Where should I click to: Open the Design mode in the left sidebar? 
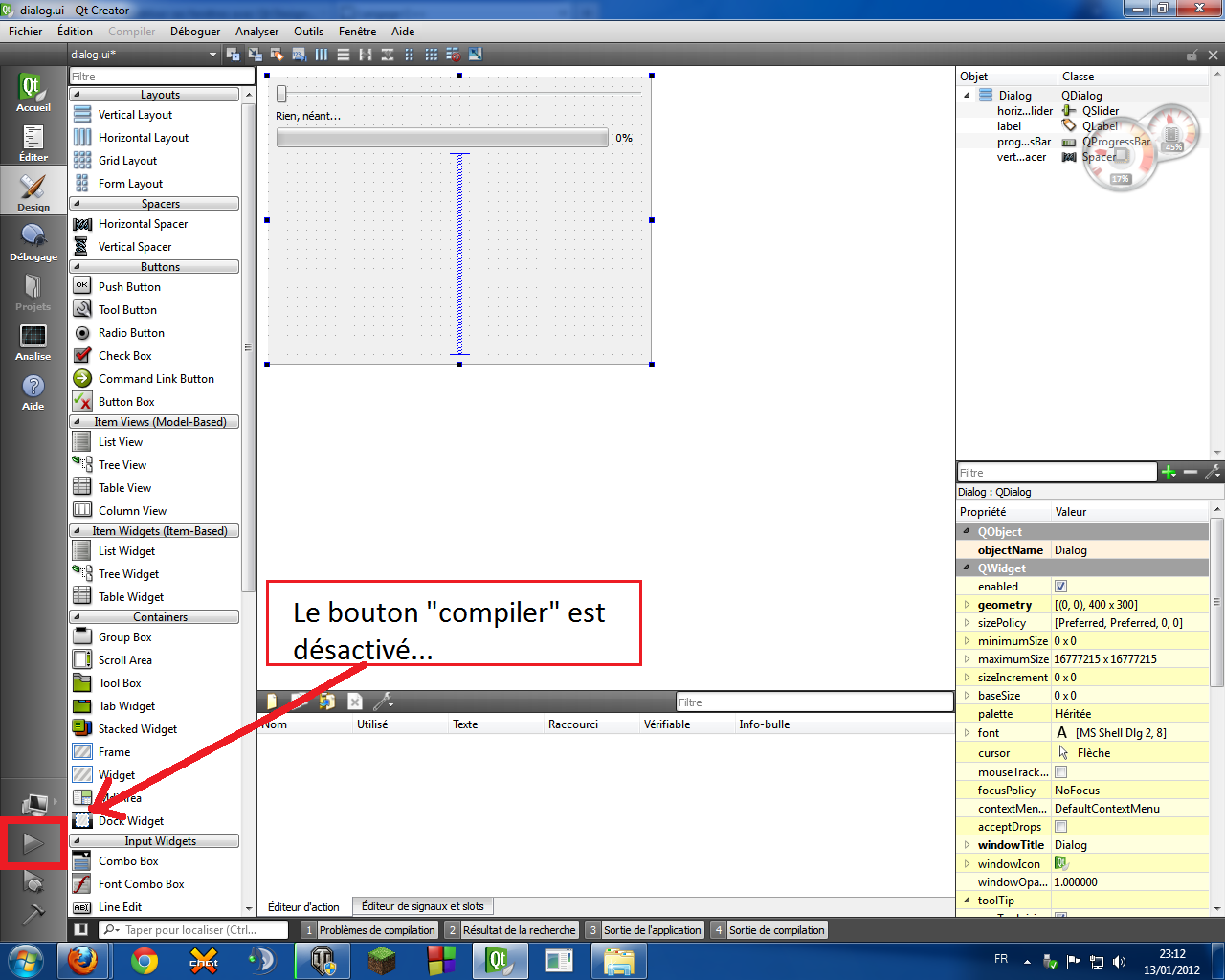tap(33, 191)
